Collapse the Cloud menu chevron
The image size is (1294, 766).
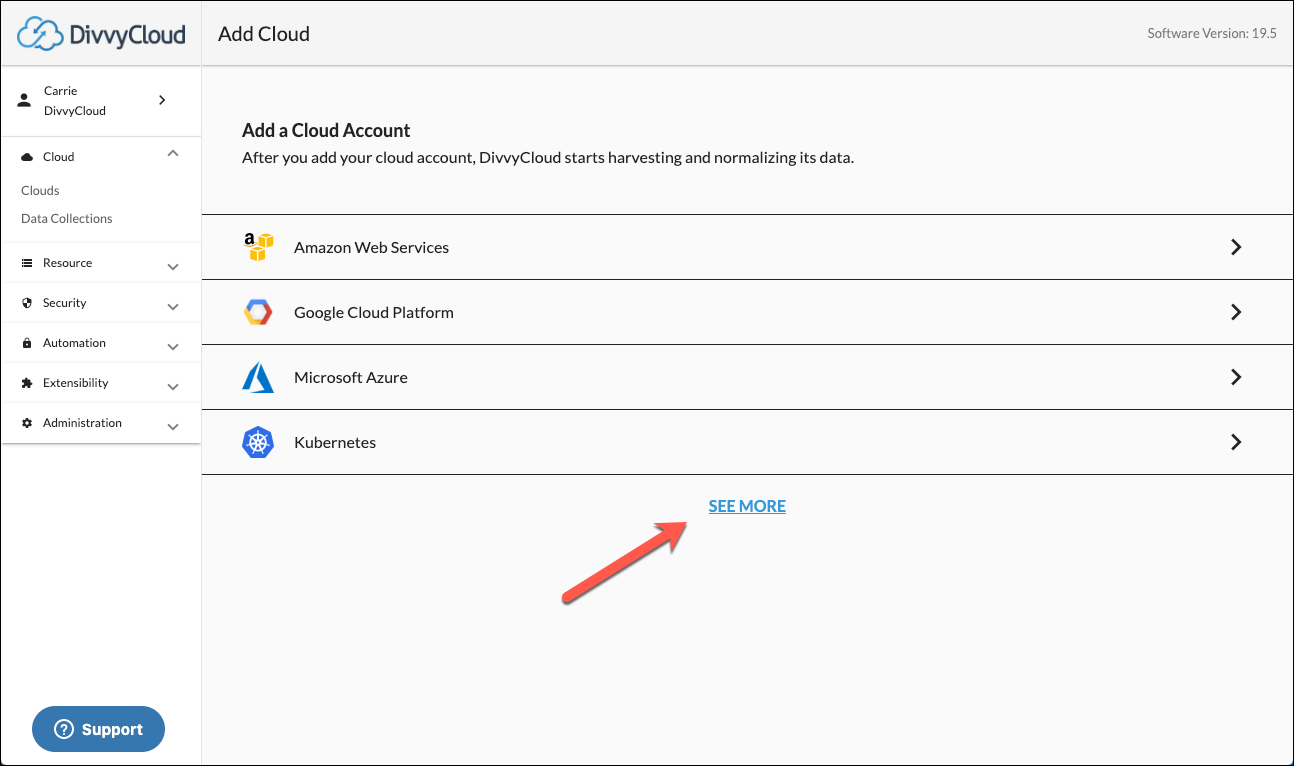click(x=173, y=153)
